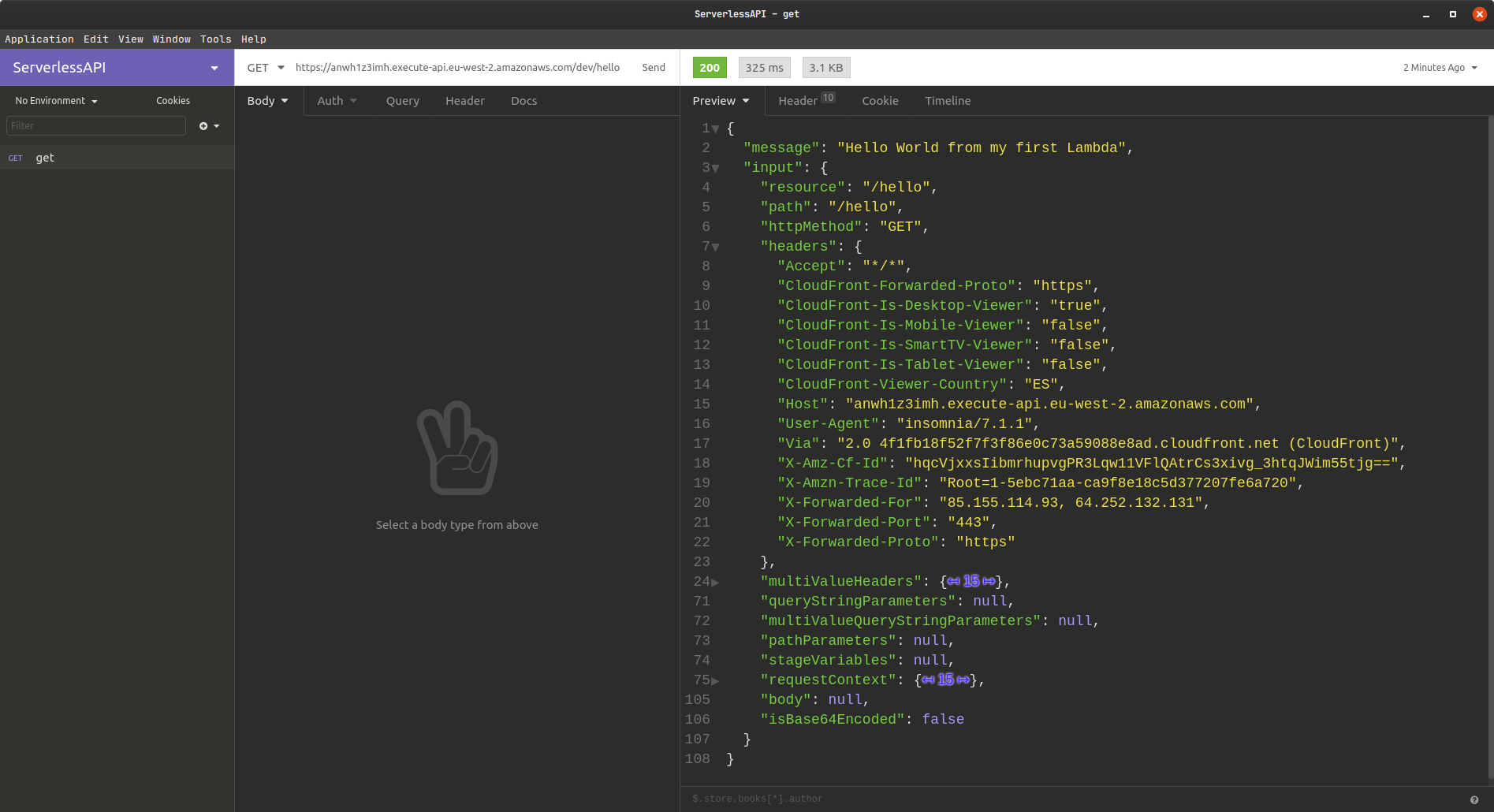Click the "User-Agent" key

click(828, 424)
